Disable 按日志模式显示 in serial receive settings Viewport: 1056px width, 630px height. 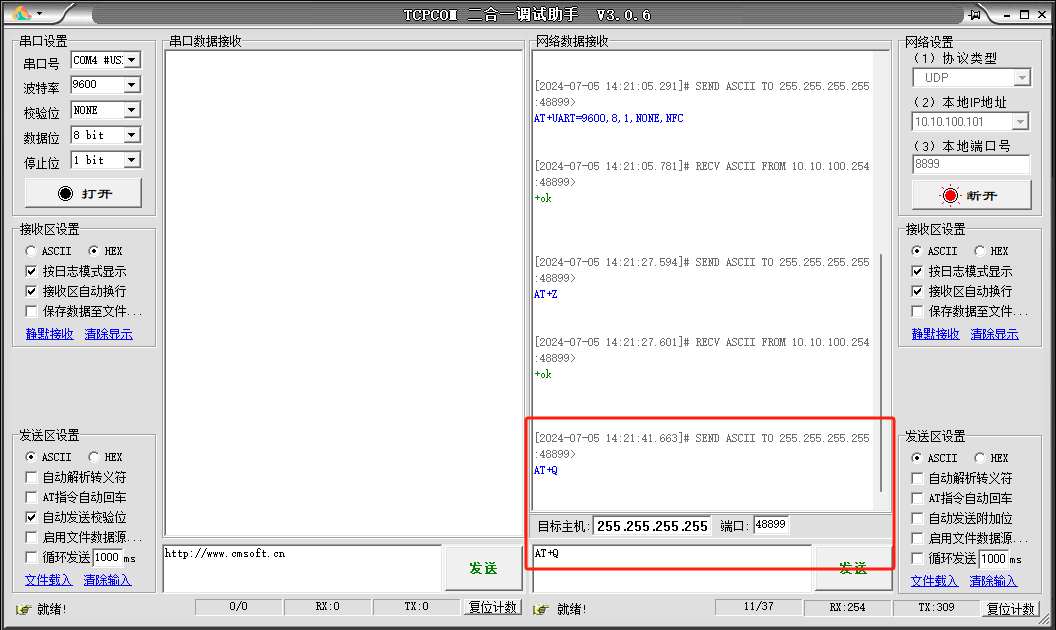(32, 271)
